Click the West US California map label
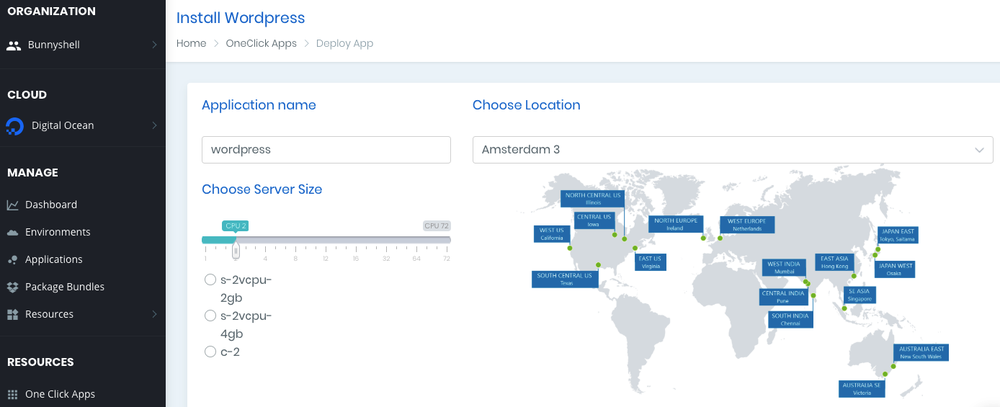The height and width of the screenshot is (407, 1000). 552,234
